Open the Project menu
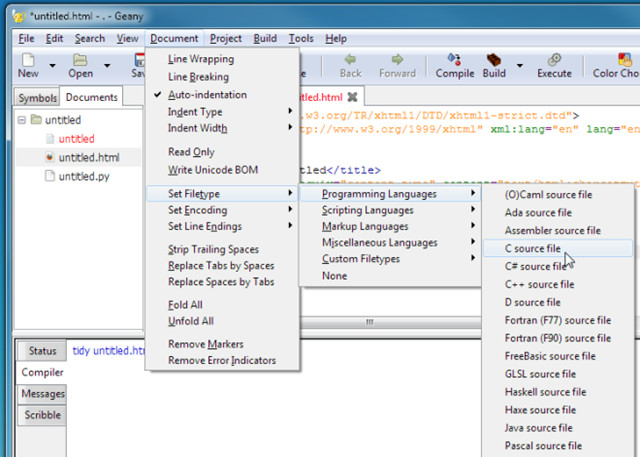 pos(226,38)
